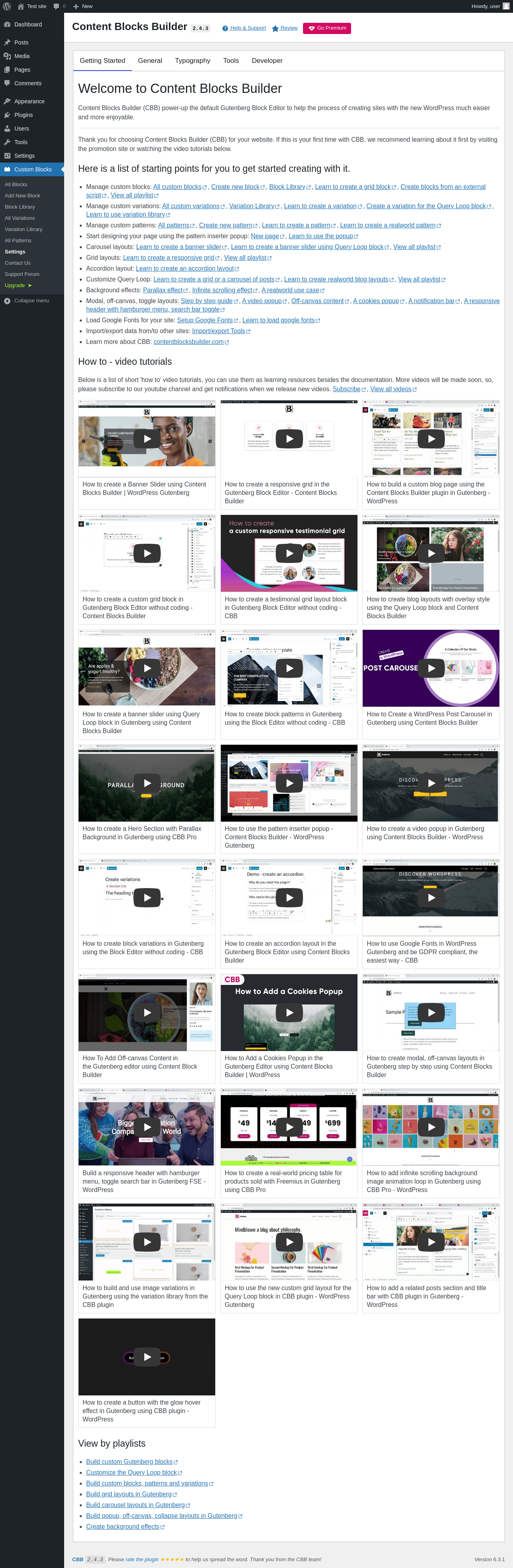Click the Media icon in sidebar
This screenshot has height=1568, width=513.
[x=7, y=56]
